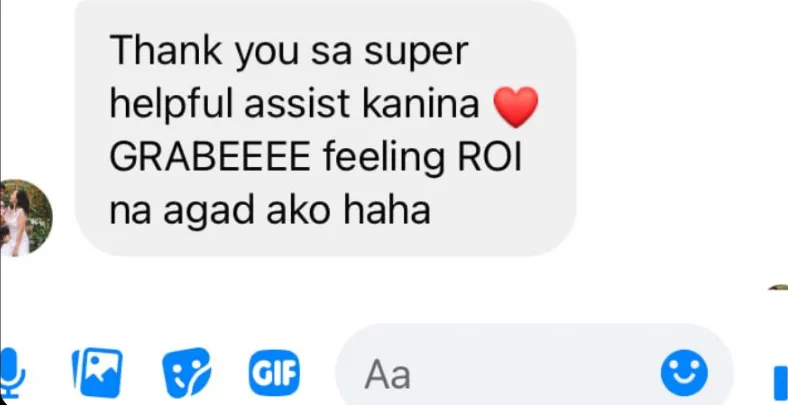Select the received chat message bubble

325,128
